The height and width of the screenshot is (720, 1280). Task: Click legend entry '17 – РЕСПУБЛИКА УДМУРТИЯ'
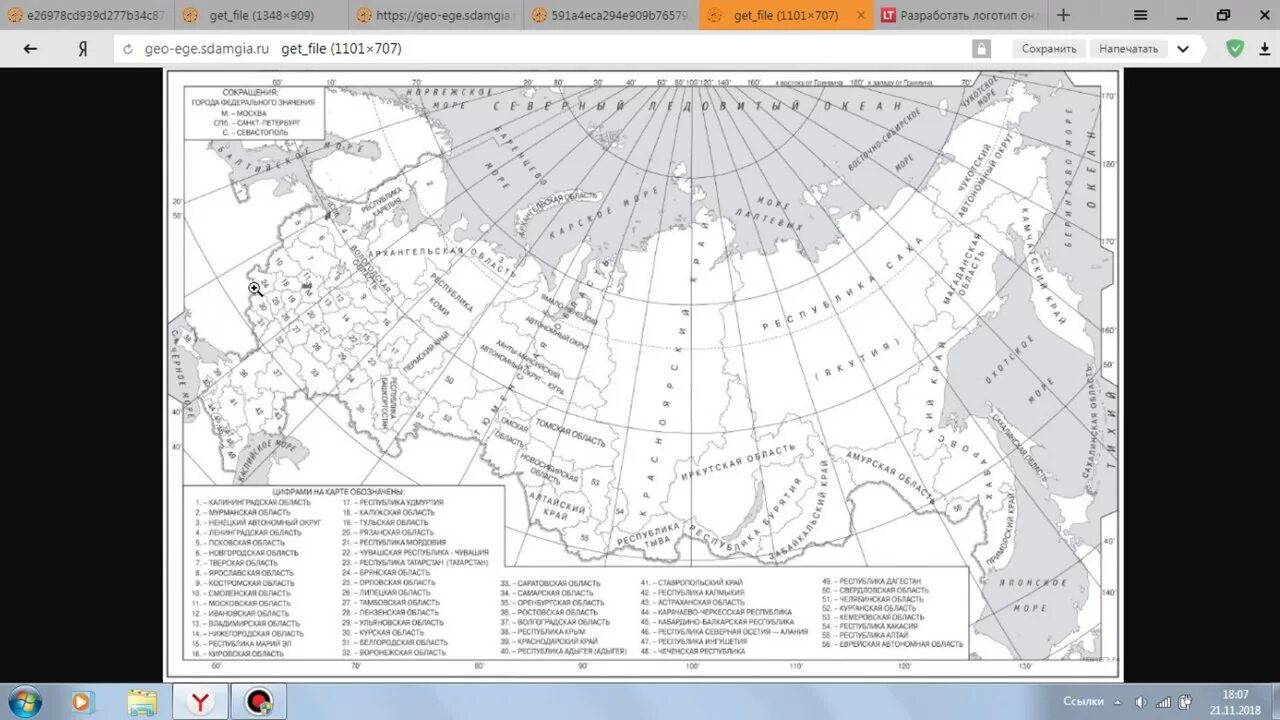tap(392, 502)
